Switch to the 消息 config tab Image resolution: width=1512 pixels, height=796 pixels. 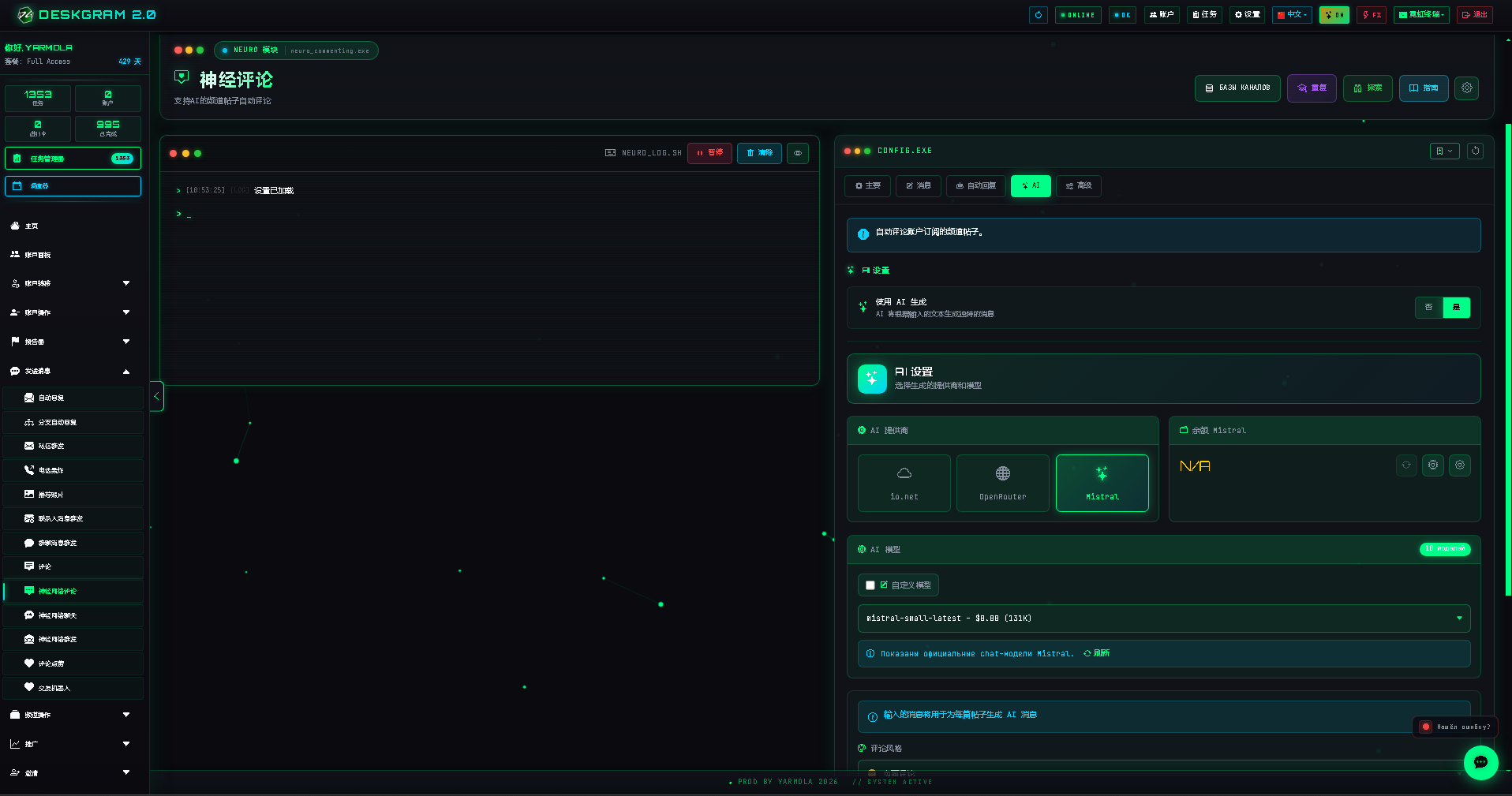918,186
